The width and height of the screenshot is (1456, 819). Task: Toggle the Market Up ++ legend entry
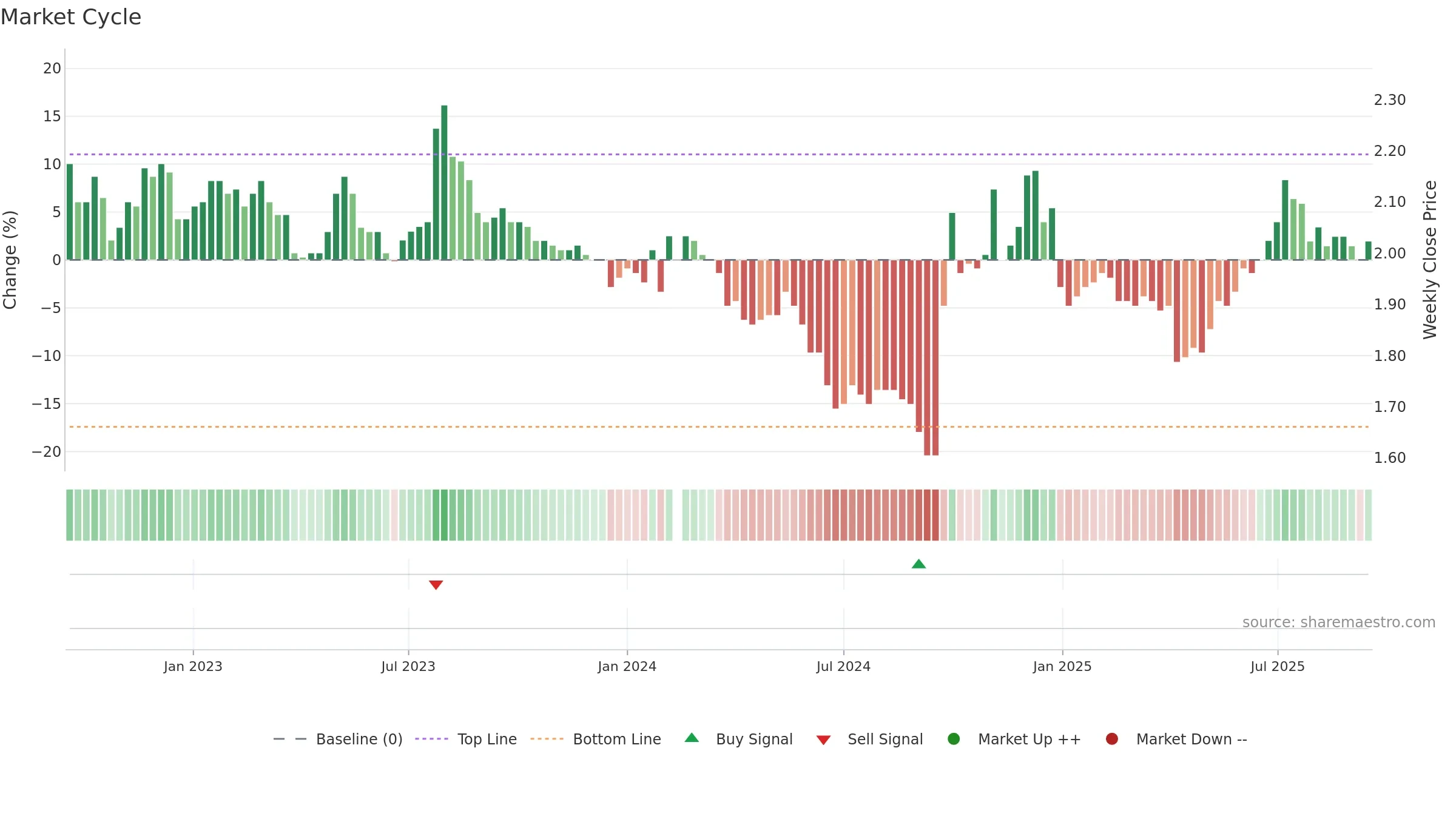[x=1014, y=739]
